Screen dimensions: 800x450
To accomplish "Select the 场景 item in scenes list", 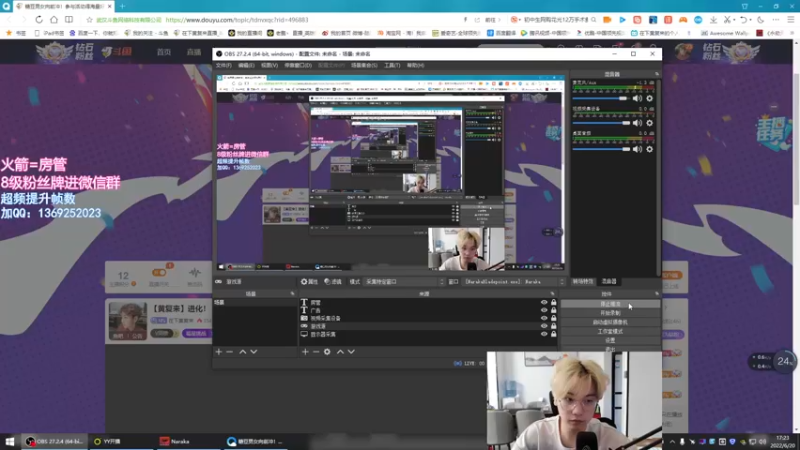I will click(255, 303).
